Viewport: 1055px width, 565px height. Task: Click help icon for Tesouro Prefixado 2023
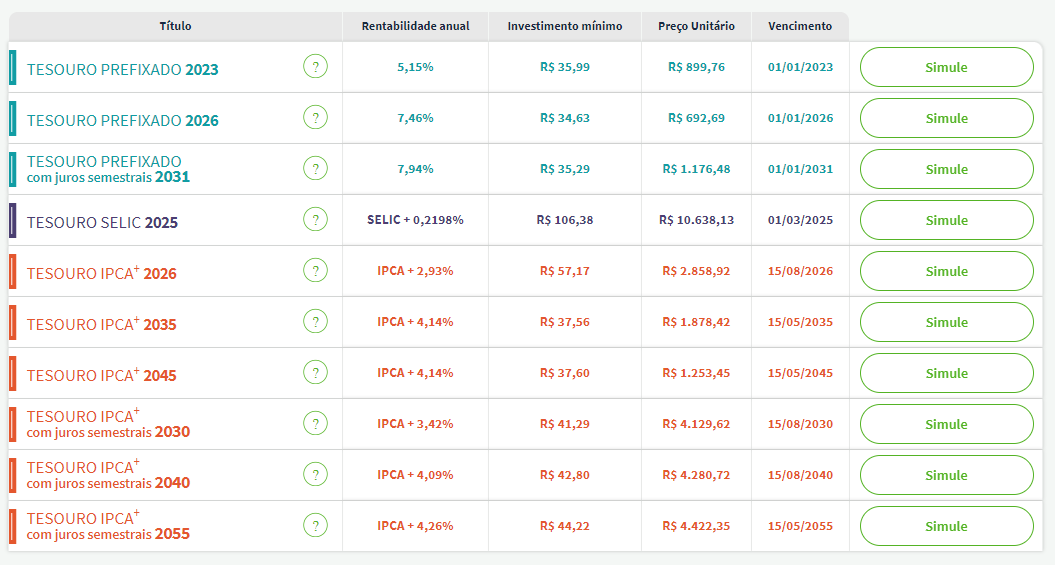pyautogui.click(x=315, y=67)
